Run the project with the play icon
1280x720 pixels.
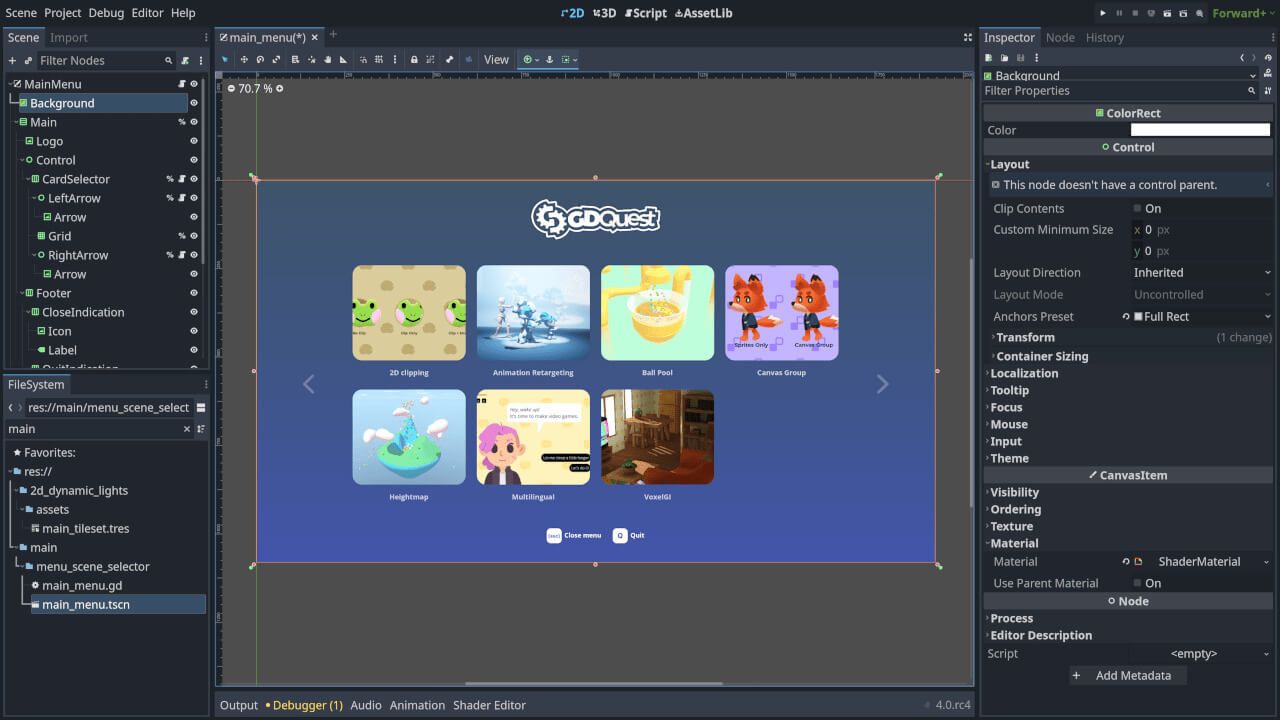point(1104,12)
